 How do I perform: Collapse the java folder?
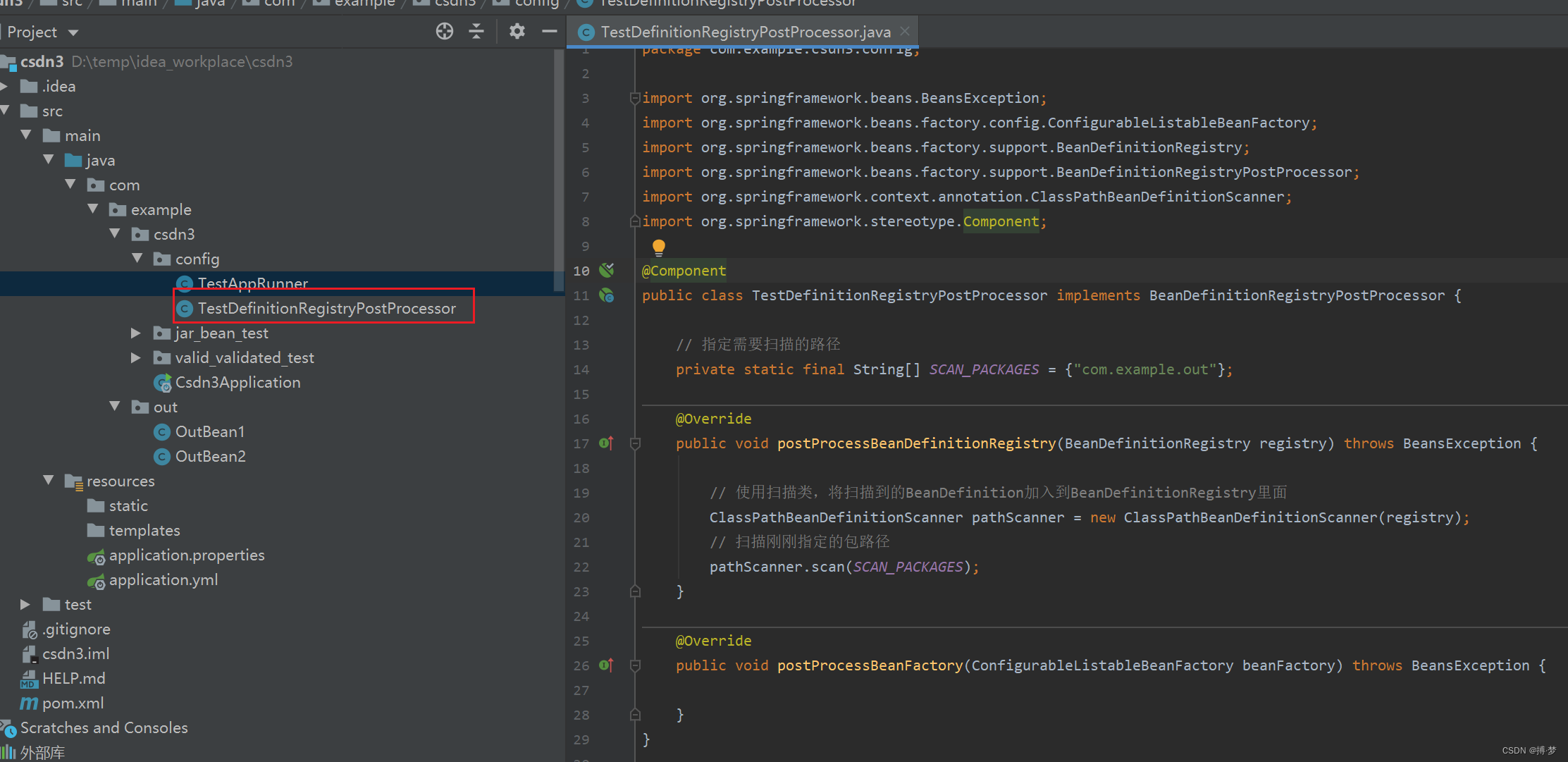(49, 159)
